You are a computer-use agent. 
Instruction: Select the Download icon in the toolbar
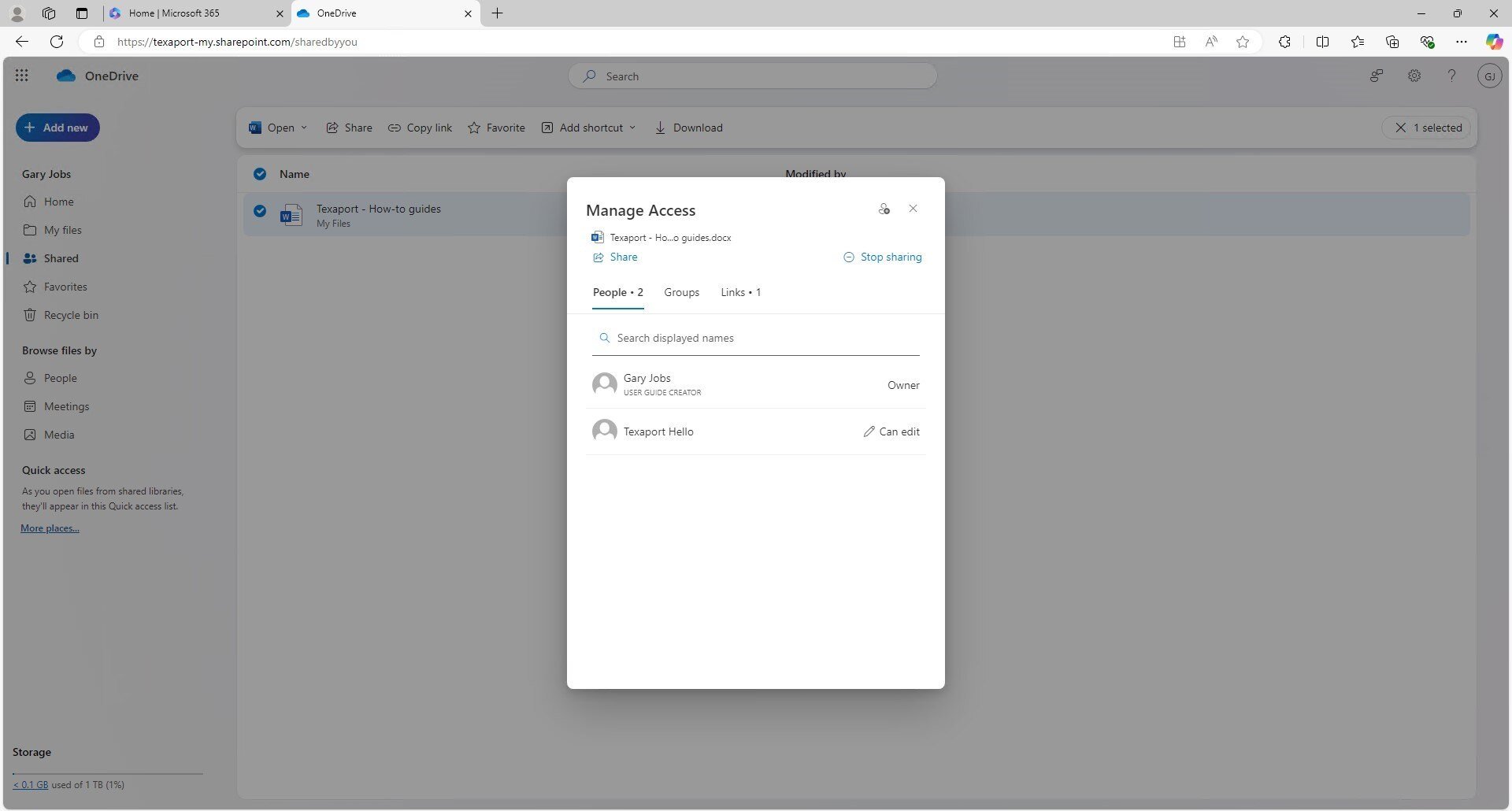(660, 128)
